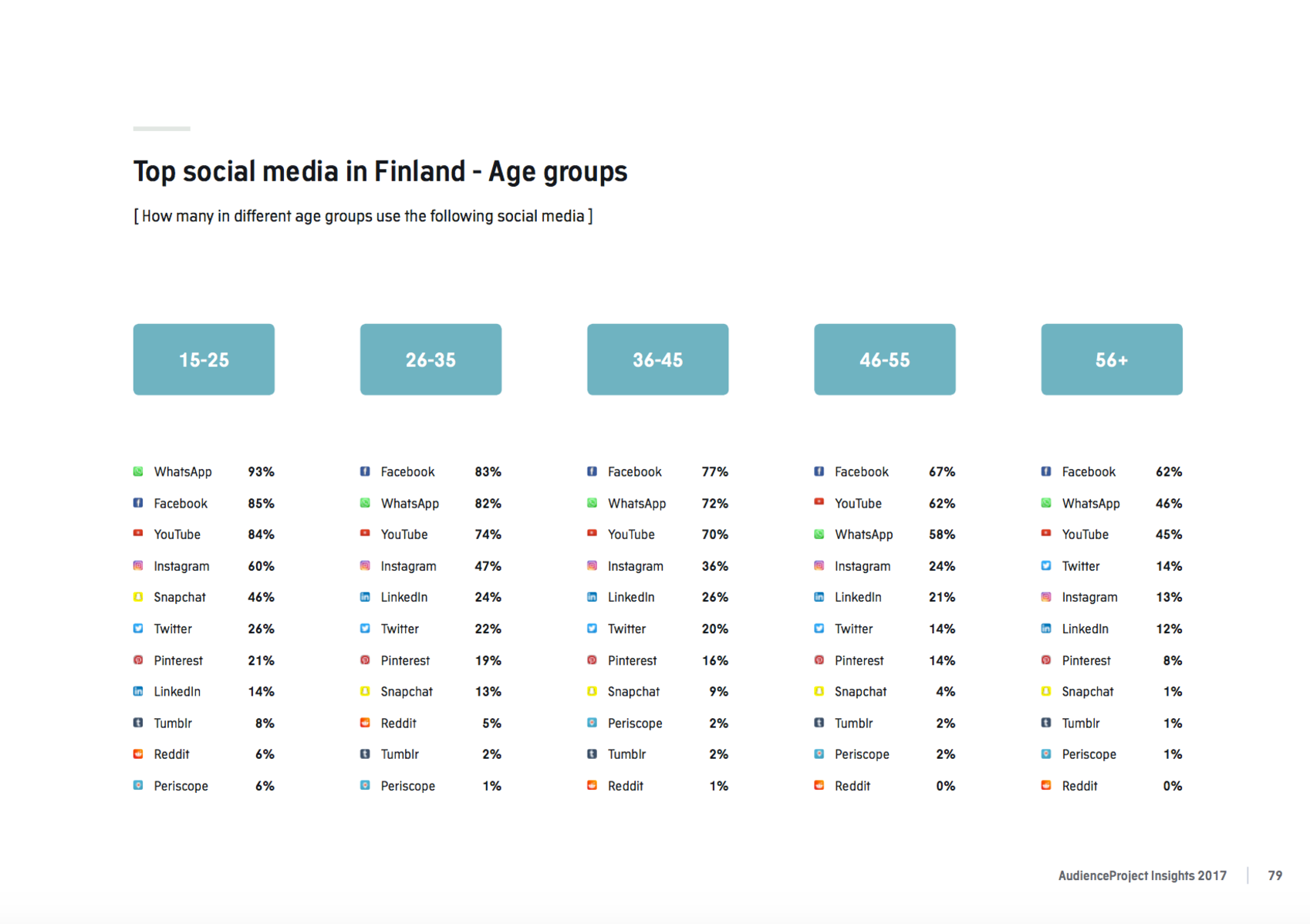The height and width of the screenshot is (924, 1310).
Task: Select the 46-55 age group box
Action: click(x=884, y=359)
